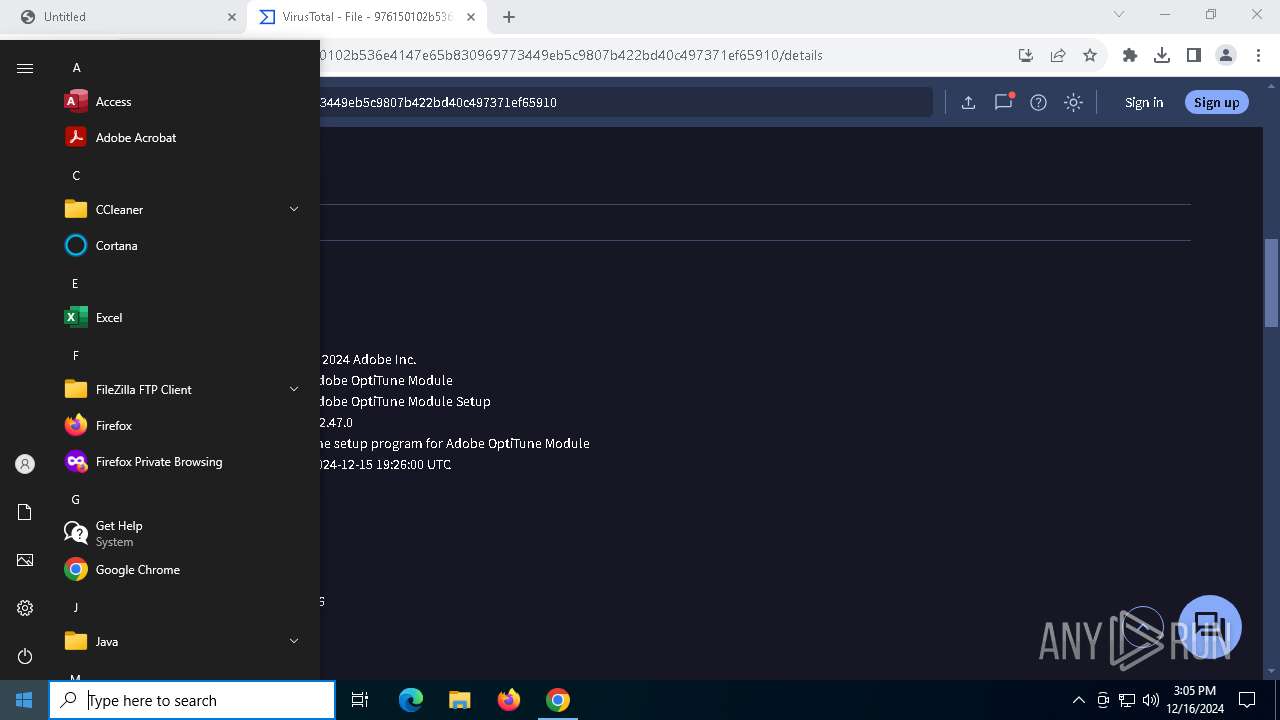Viewport: 1280px width, 720px height.
Task: Expand the Start menu hamburger icon
Action: click(x=25, y=68)
